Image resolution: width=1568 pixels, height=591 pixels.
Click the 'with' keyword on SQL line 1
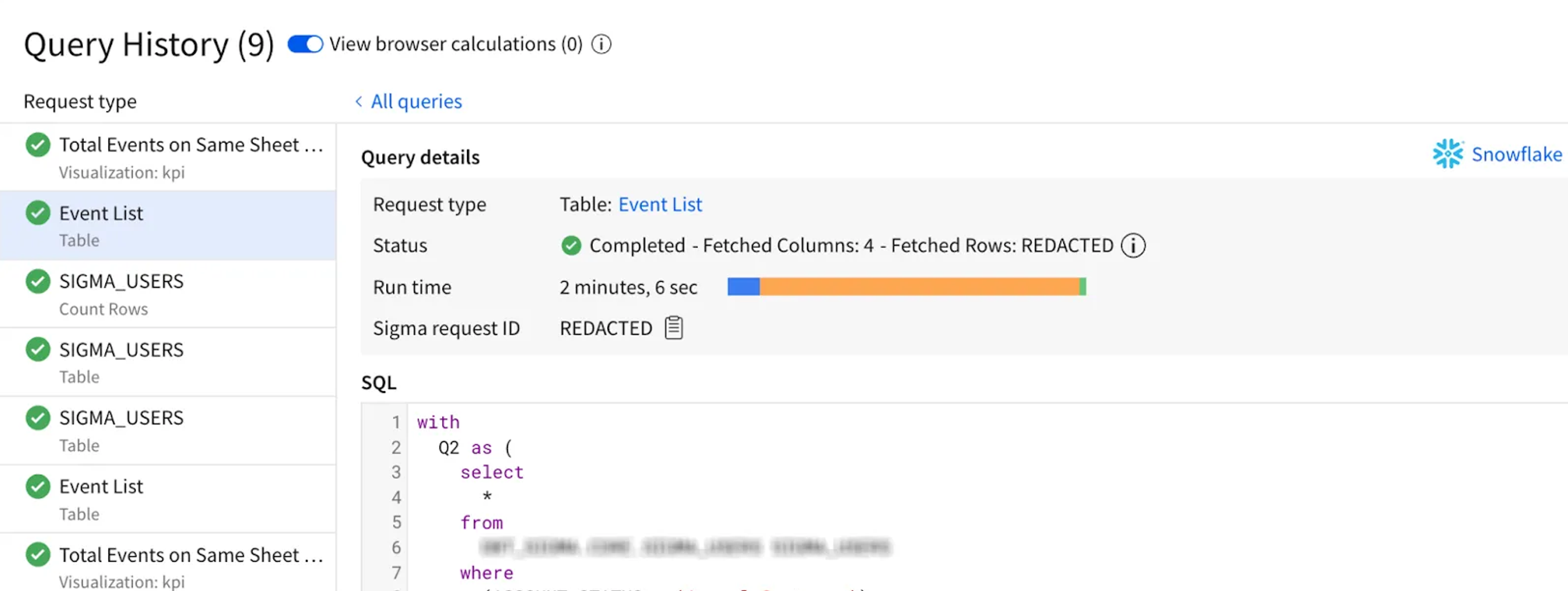click(438, 422)
